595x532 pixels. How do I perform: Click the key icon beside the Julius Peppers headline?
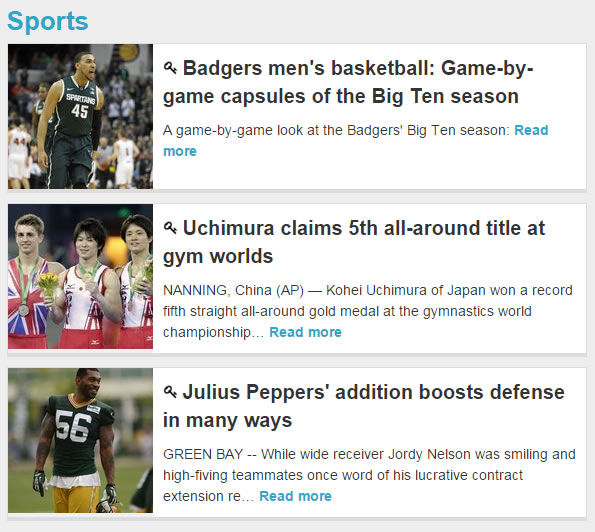click(x=170, y=392)
